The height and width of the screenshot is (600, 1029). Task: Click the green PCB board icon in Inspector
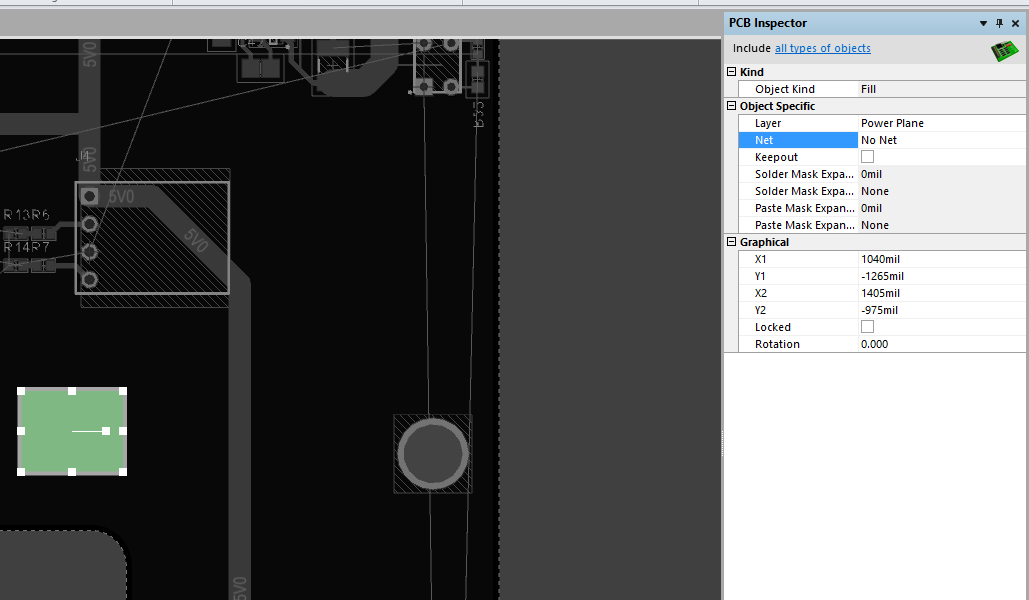[x=1004, y=51]
